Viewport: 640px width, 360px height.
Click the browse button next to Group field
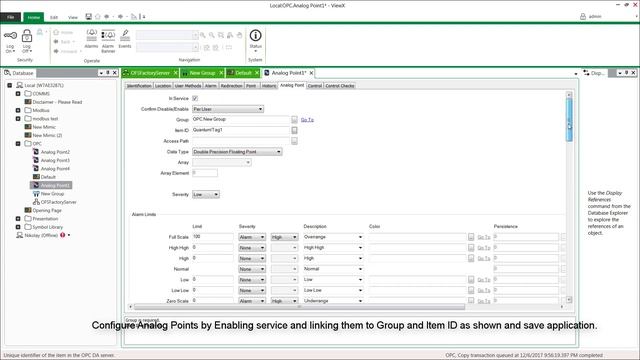pos(294,120)
